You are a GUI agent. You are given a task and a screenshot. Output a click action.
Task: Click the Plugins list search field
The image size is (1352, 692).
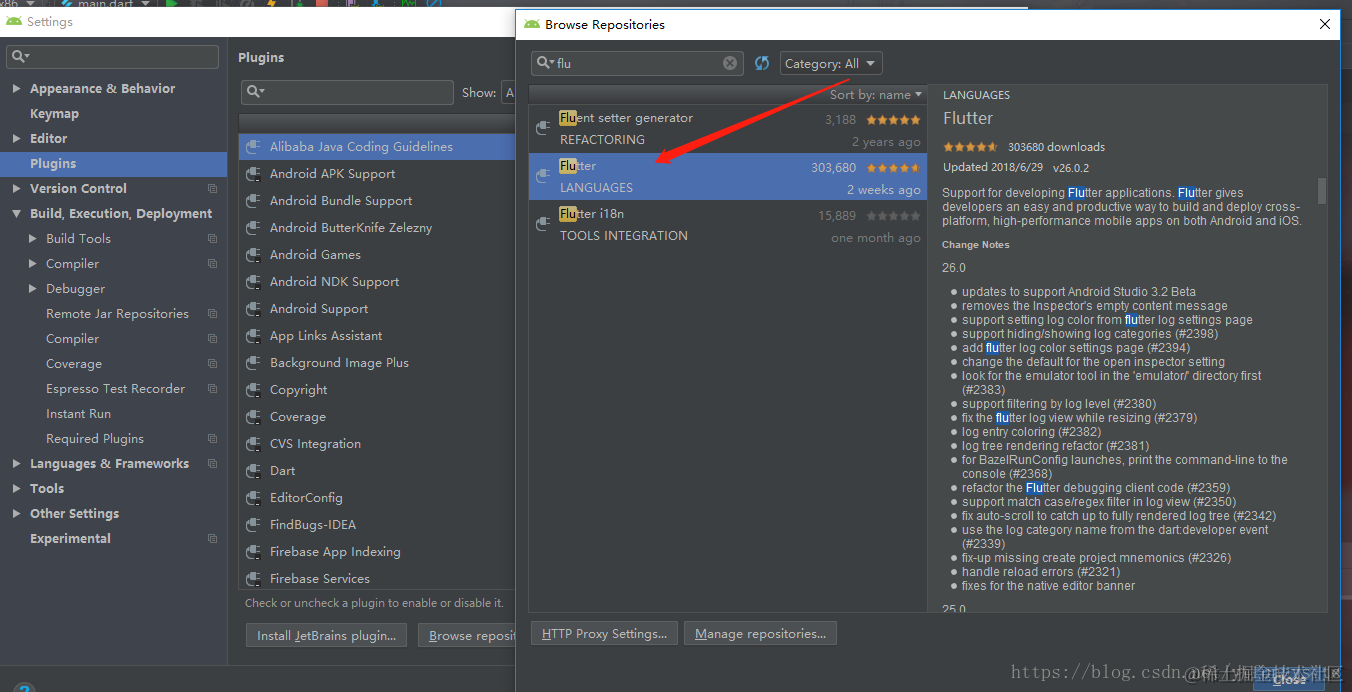coord(347,92)
